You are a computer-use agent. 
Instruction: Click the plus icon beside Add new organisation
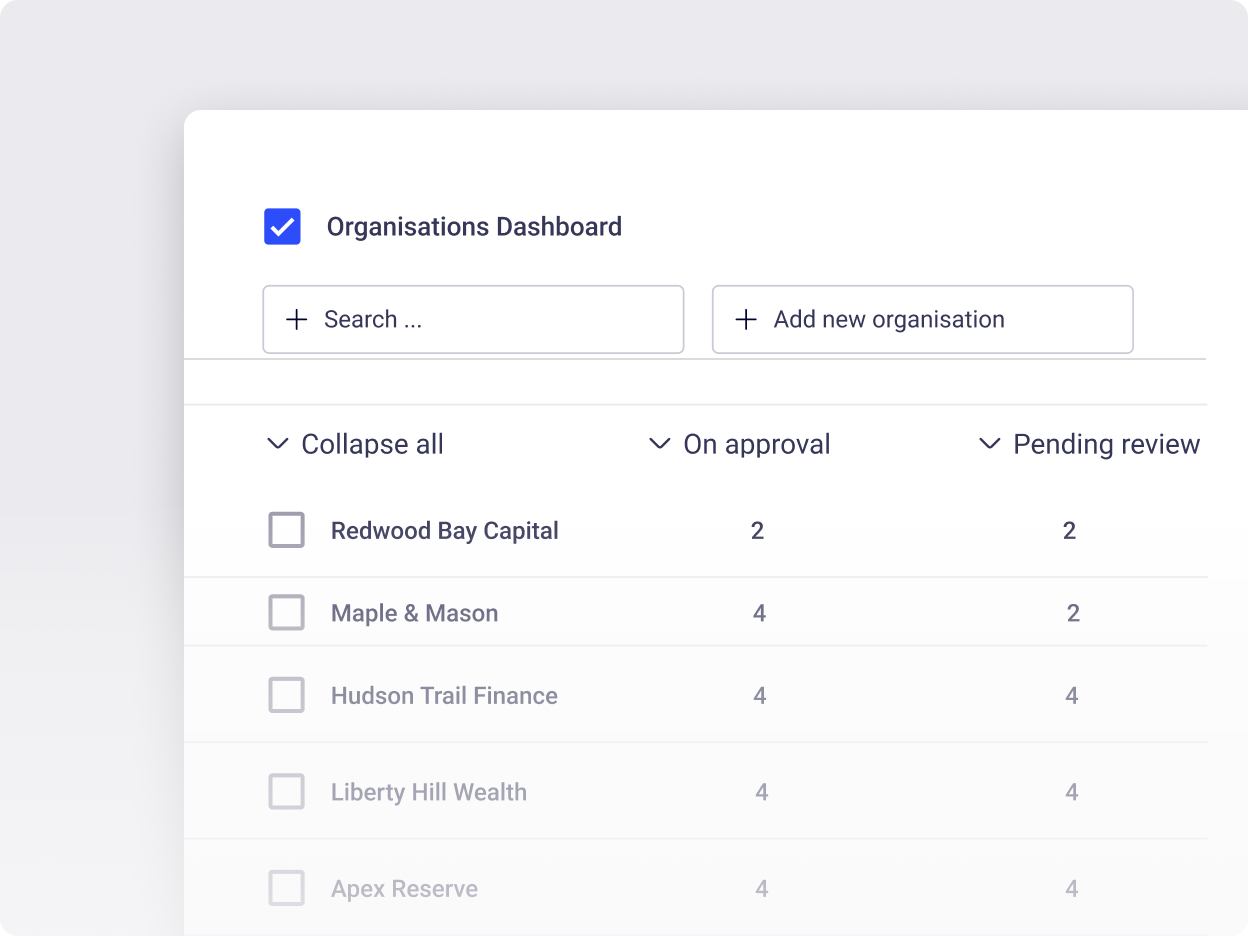745,319
